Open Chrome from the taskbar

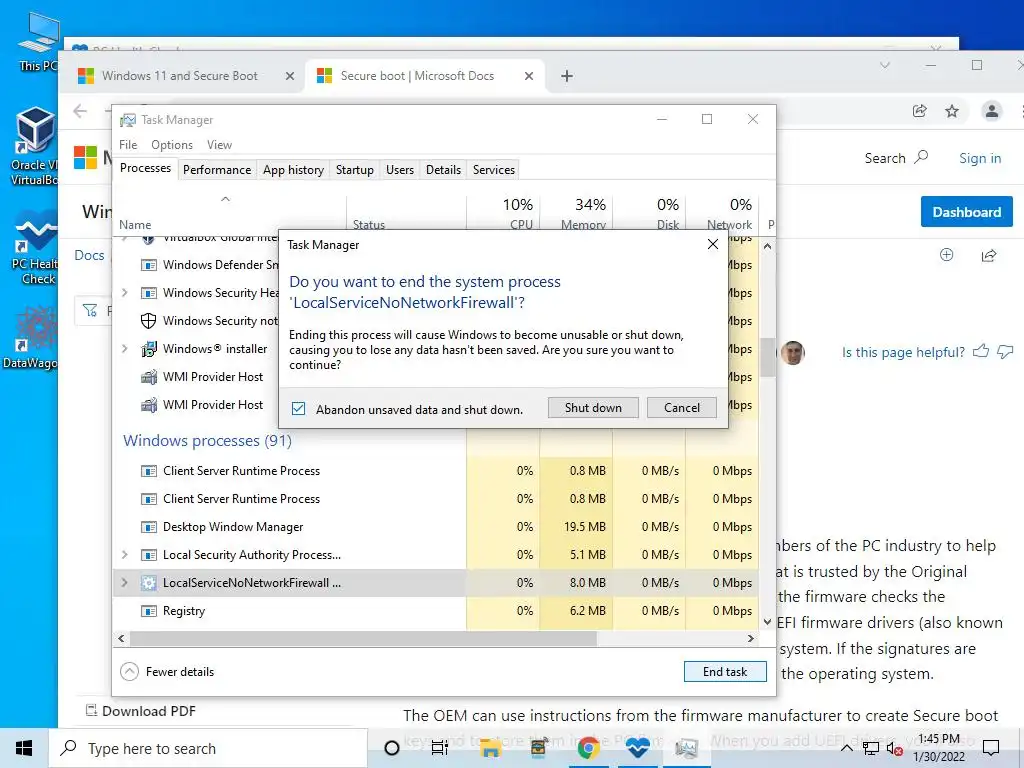[x=588, y=748]
